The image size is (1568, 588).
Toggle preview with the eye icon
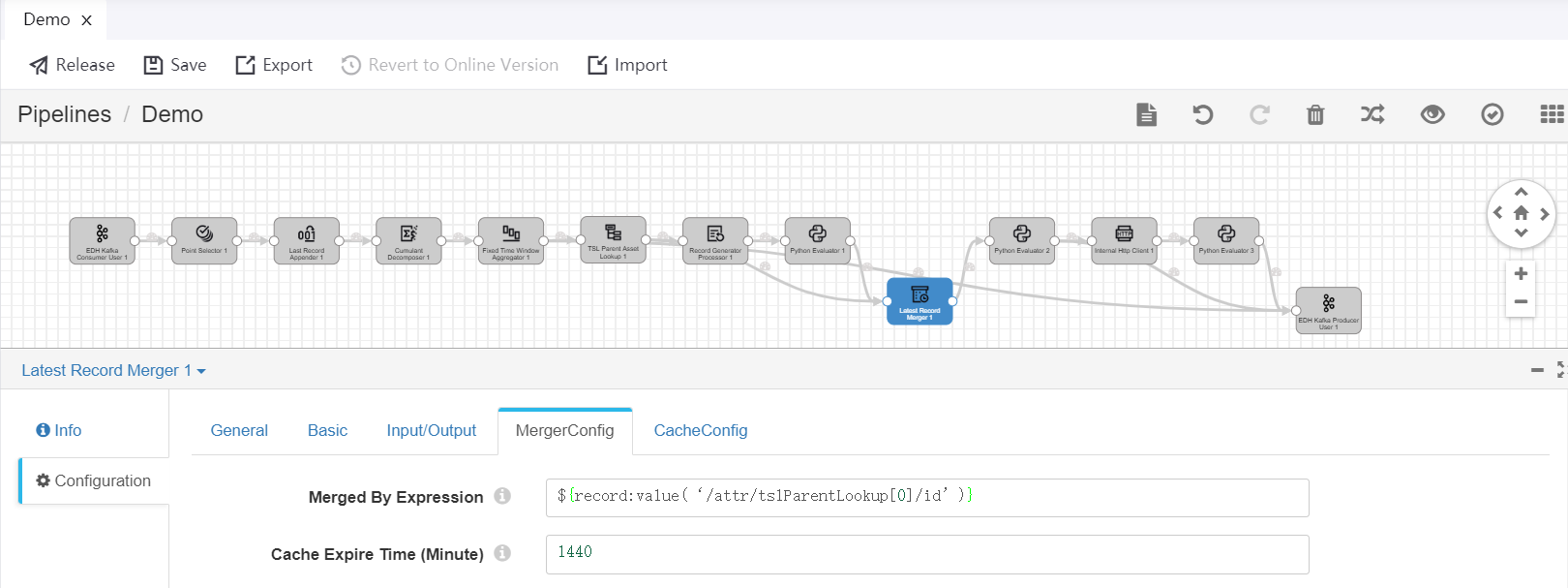pos(1432,114)
